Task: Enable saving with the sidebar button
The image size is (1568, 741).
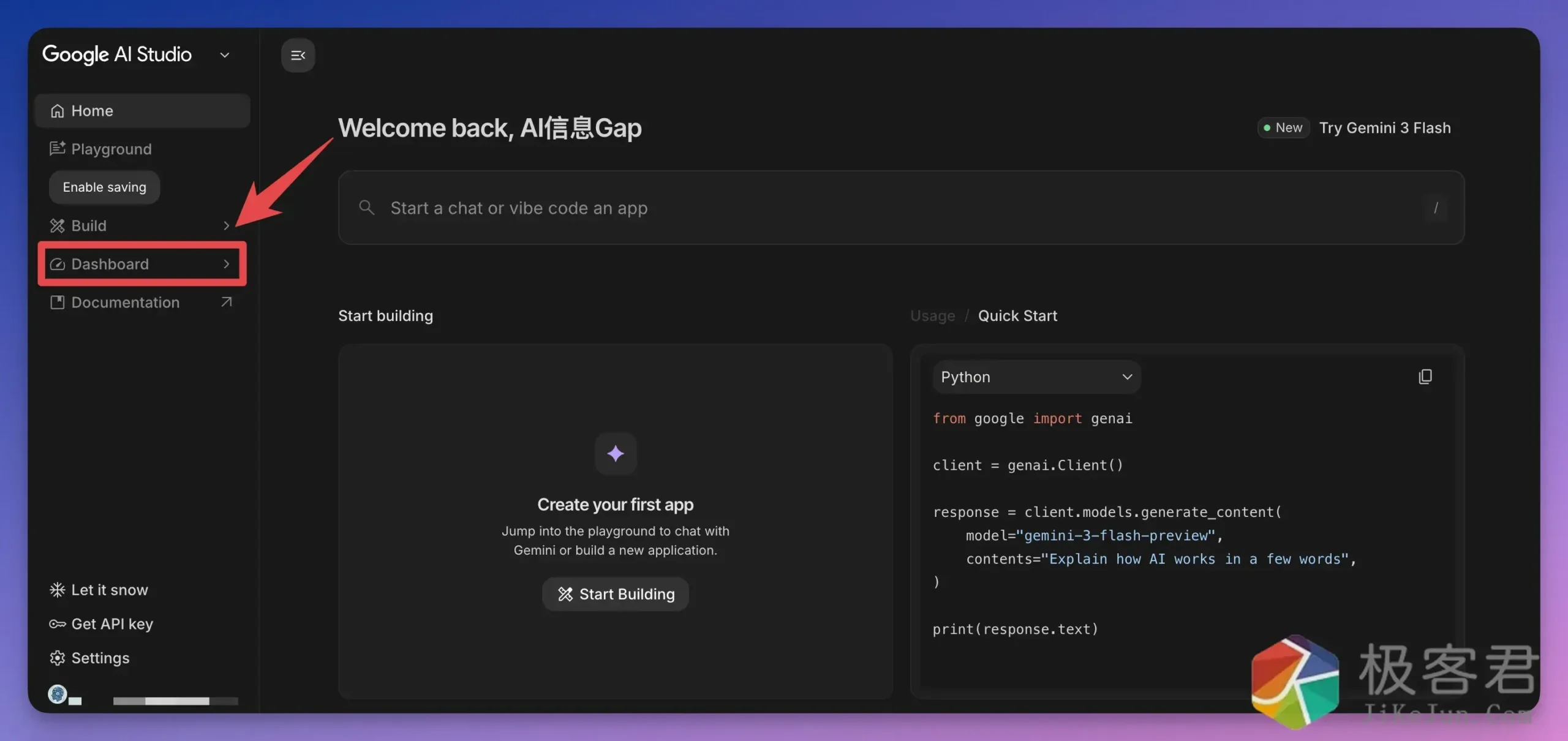Action: tap(104, 187)
